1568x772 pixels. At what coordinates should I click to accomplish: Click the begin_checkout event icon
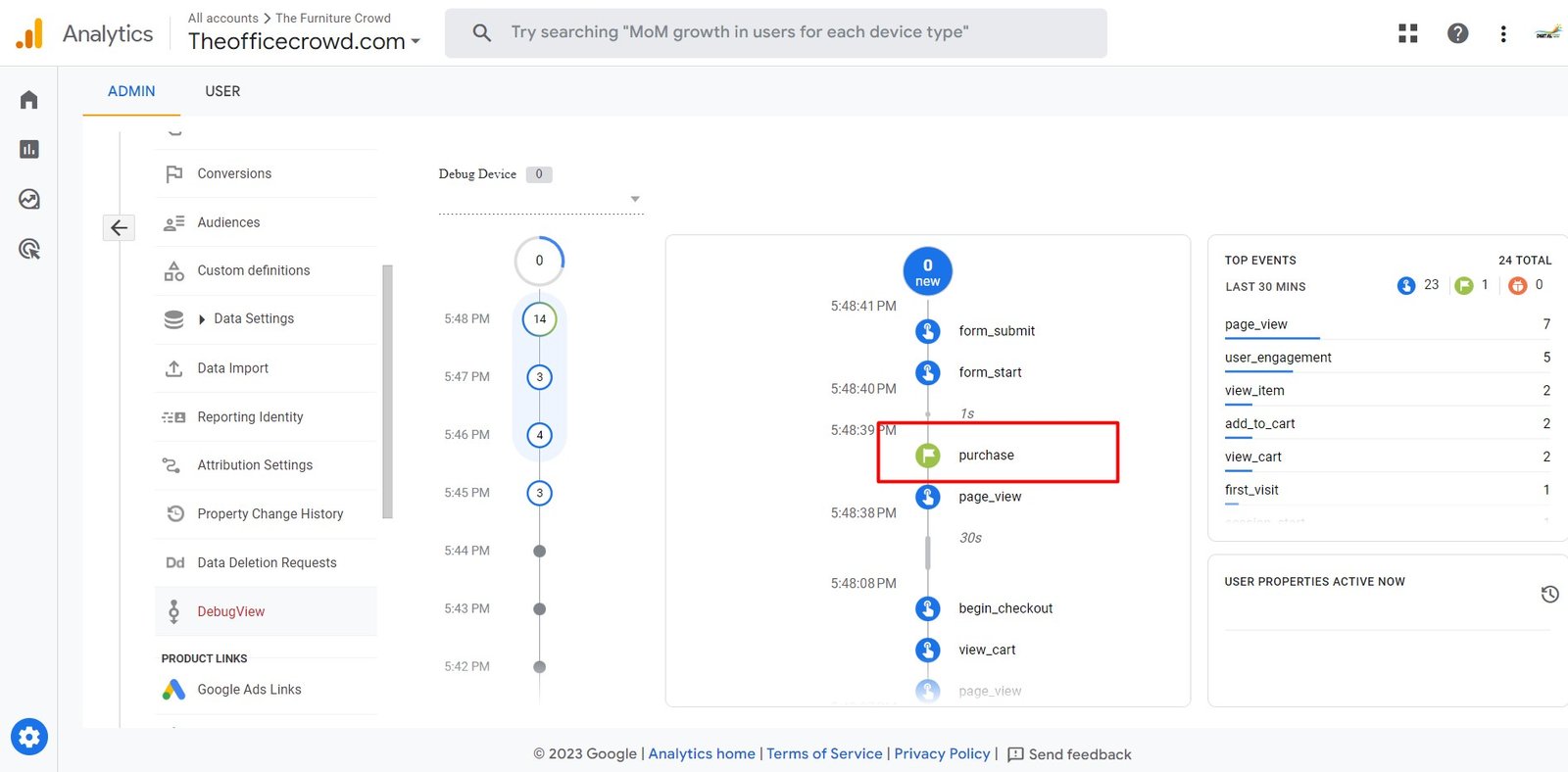[x=928, y=608]
